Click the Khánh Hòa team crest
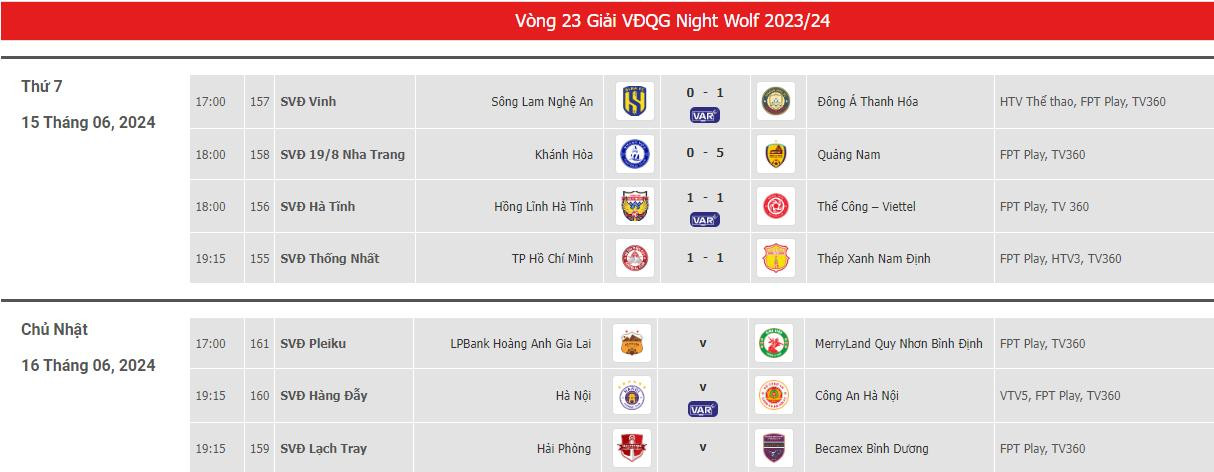1214x472 pixels. coord(634,154)
